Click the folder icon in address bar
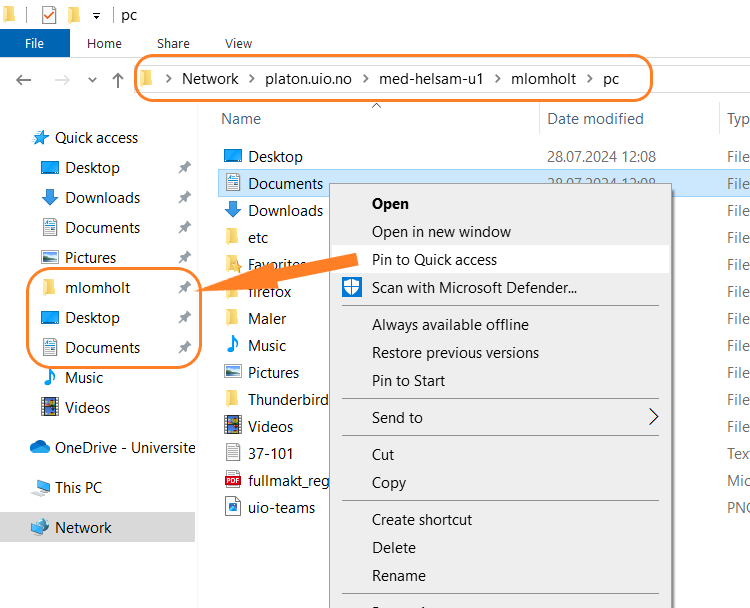The width and height of the screenshot is (750, 608). tap(147, 78)
